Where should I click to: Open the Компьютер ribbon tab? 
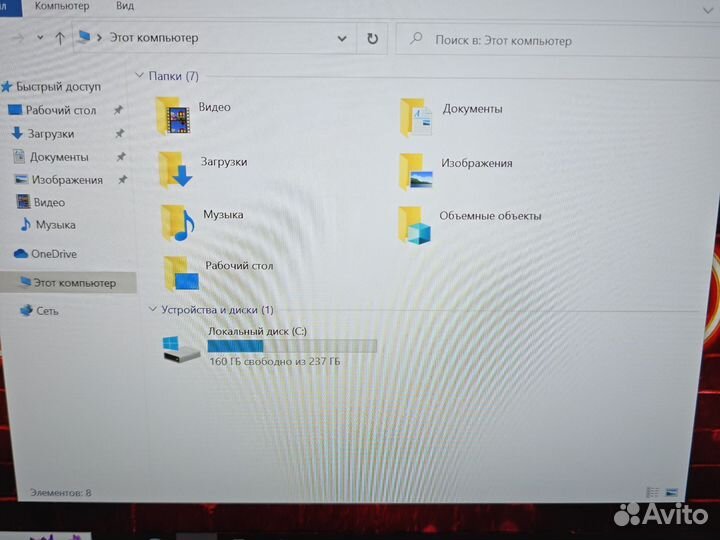point(62,6)
